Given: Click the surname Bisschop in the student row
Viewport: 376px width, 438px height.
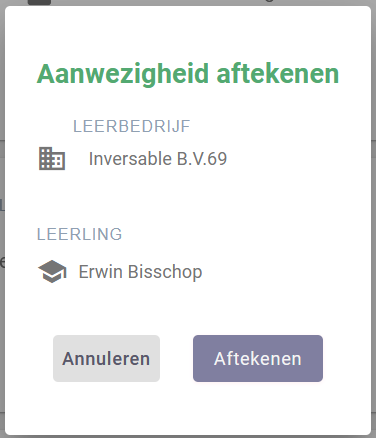Looking at the screenshot, I should pos(165,272).
